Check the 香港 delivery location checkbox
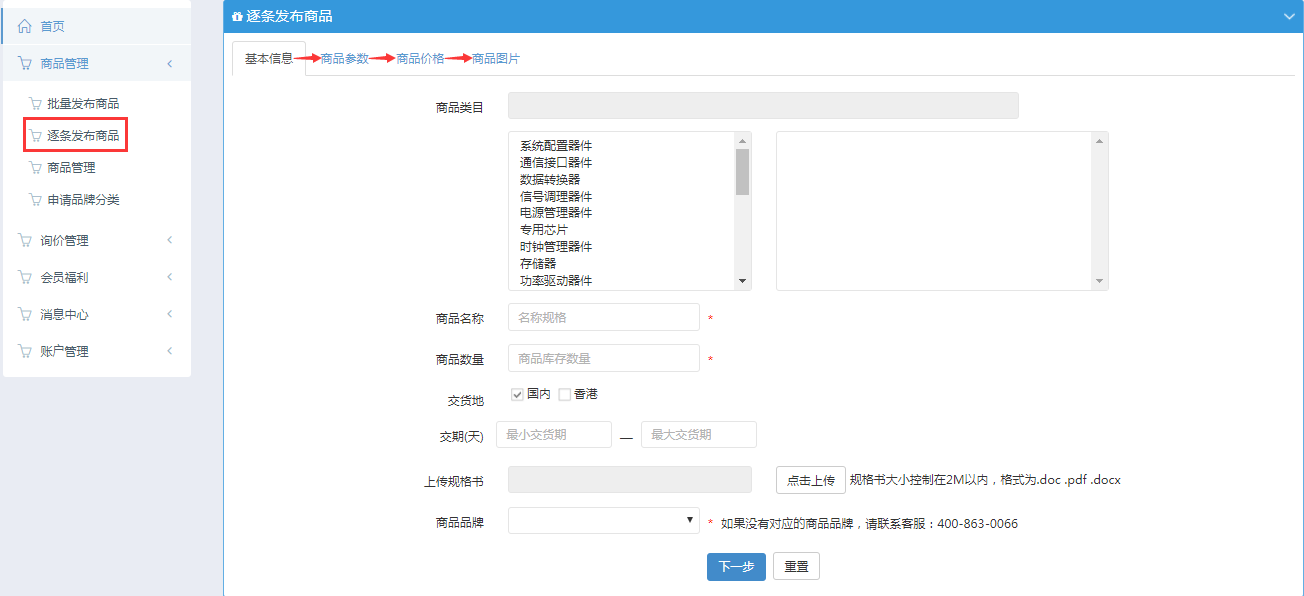Image resolution: width=1304 pixels, height=596 pixels. (564, 394)
